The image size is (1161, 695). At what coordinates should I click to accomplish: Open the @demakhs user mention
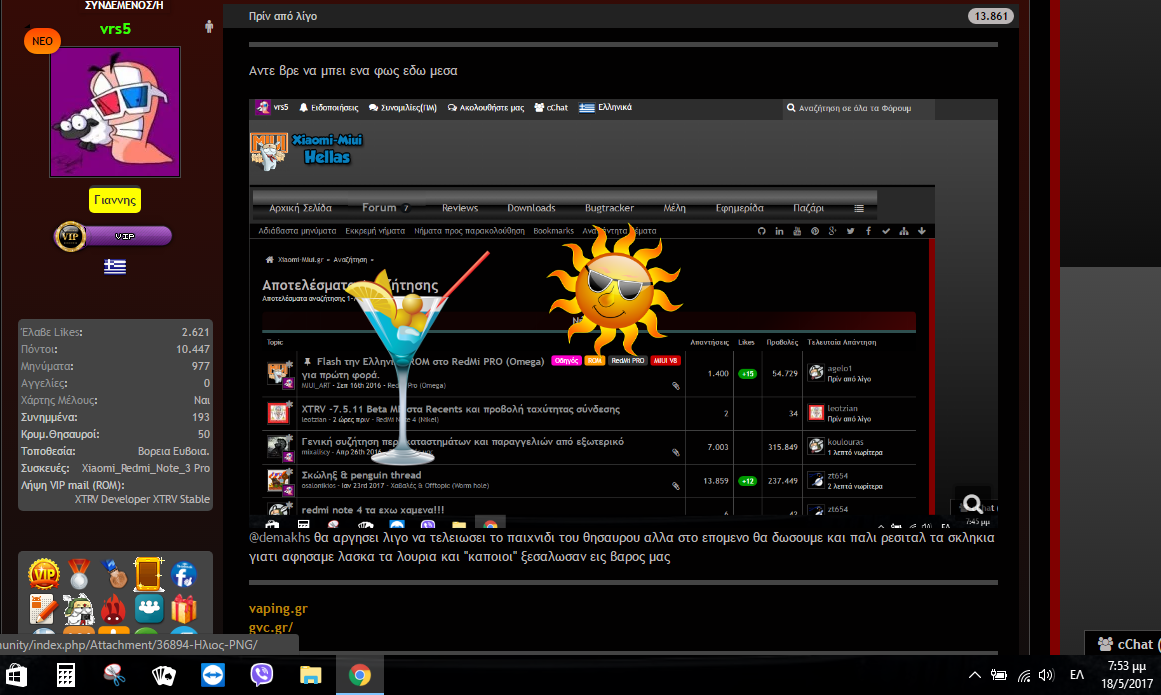click(x=279, y=537)
